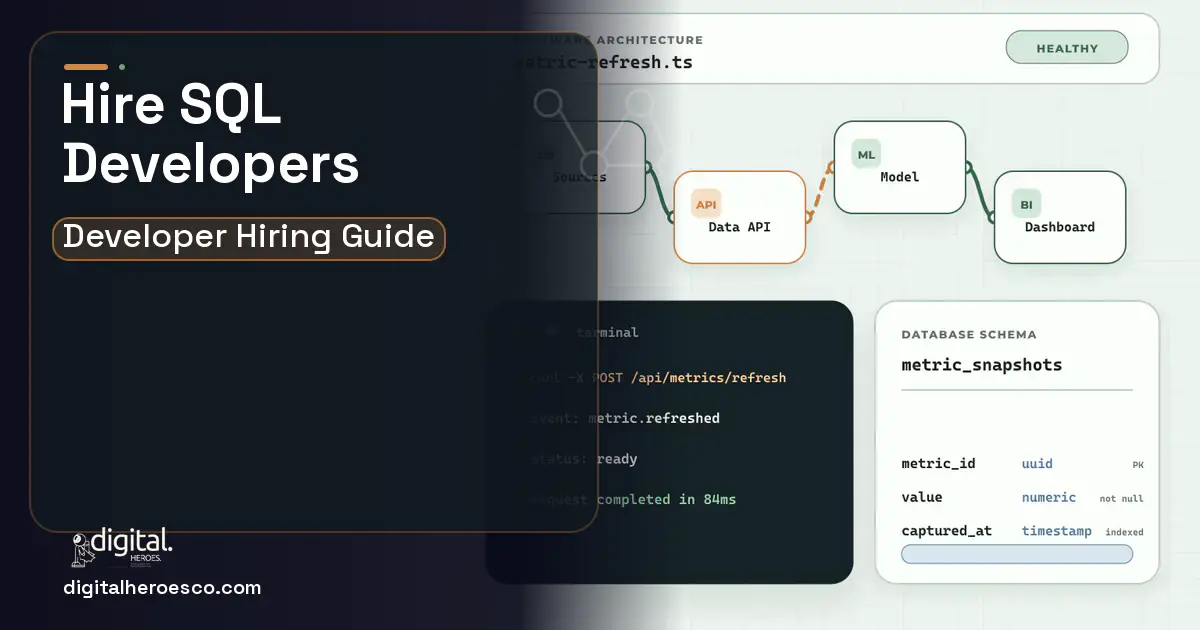Select the value column name
The width and height of the screenshot is (1200, 630).
click(922, 497)
